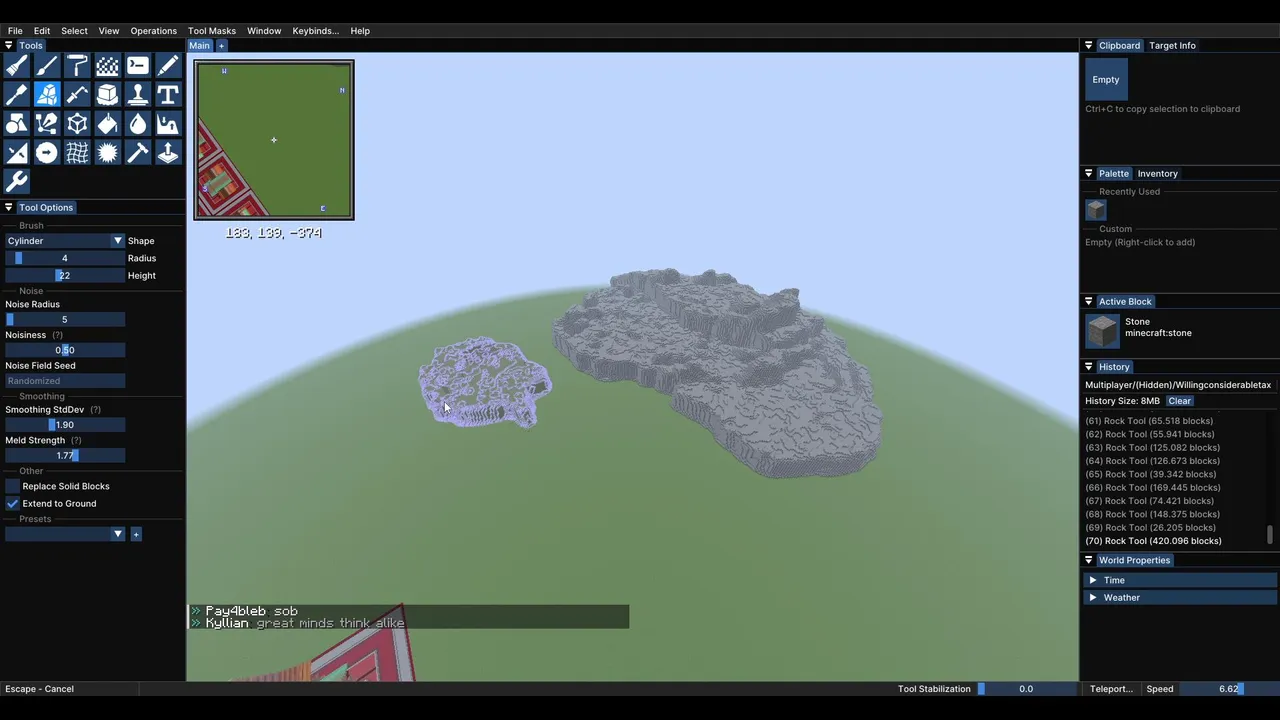This screenshot has height=720, width=1280.
Task: Toggle Replace Solid Blocks checkbox
Action: click(12, 486)
